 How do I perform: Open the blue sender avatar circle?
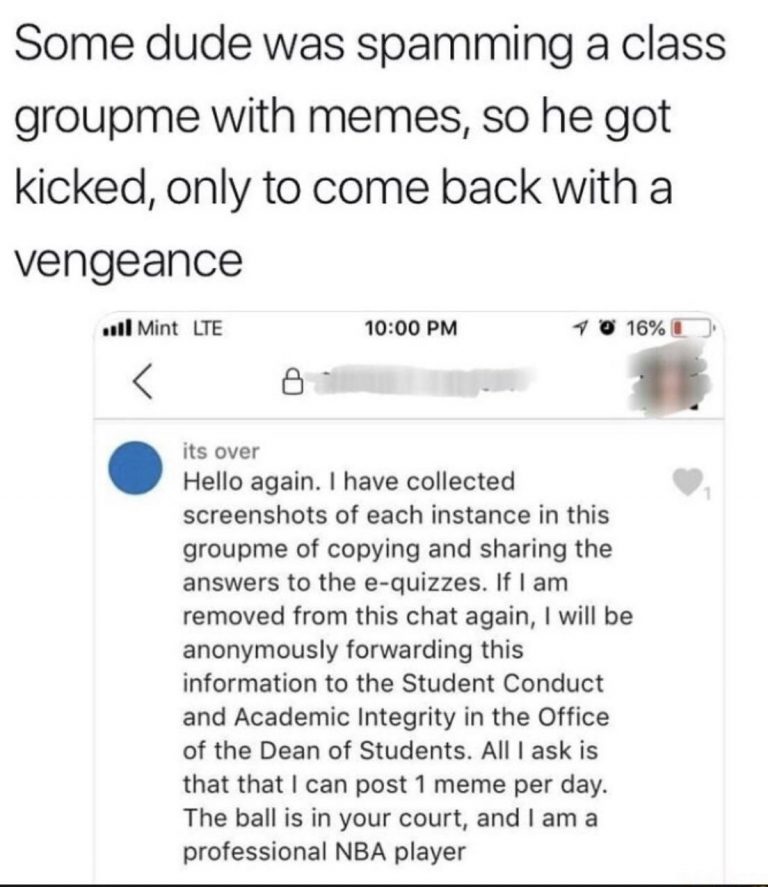tap(133, 466)
